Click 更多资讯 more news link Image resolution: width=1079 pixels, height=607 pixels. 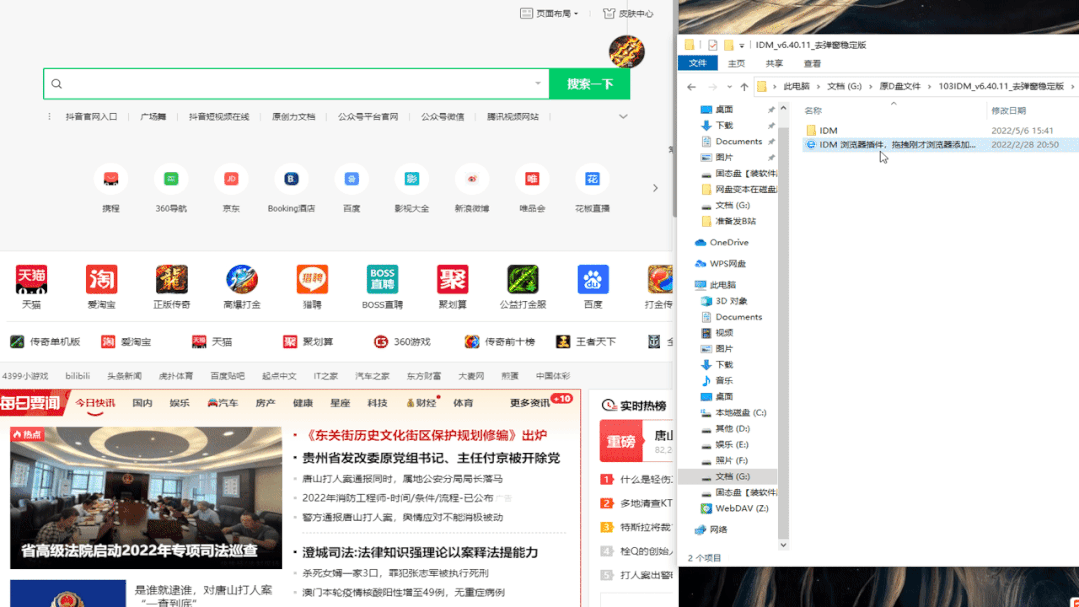[x=530, y=403]
